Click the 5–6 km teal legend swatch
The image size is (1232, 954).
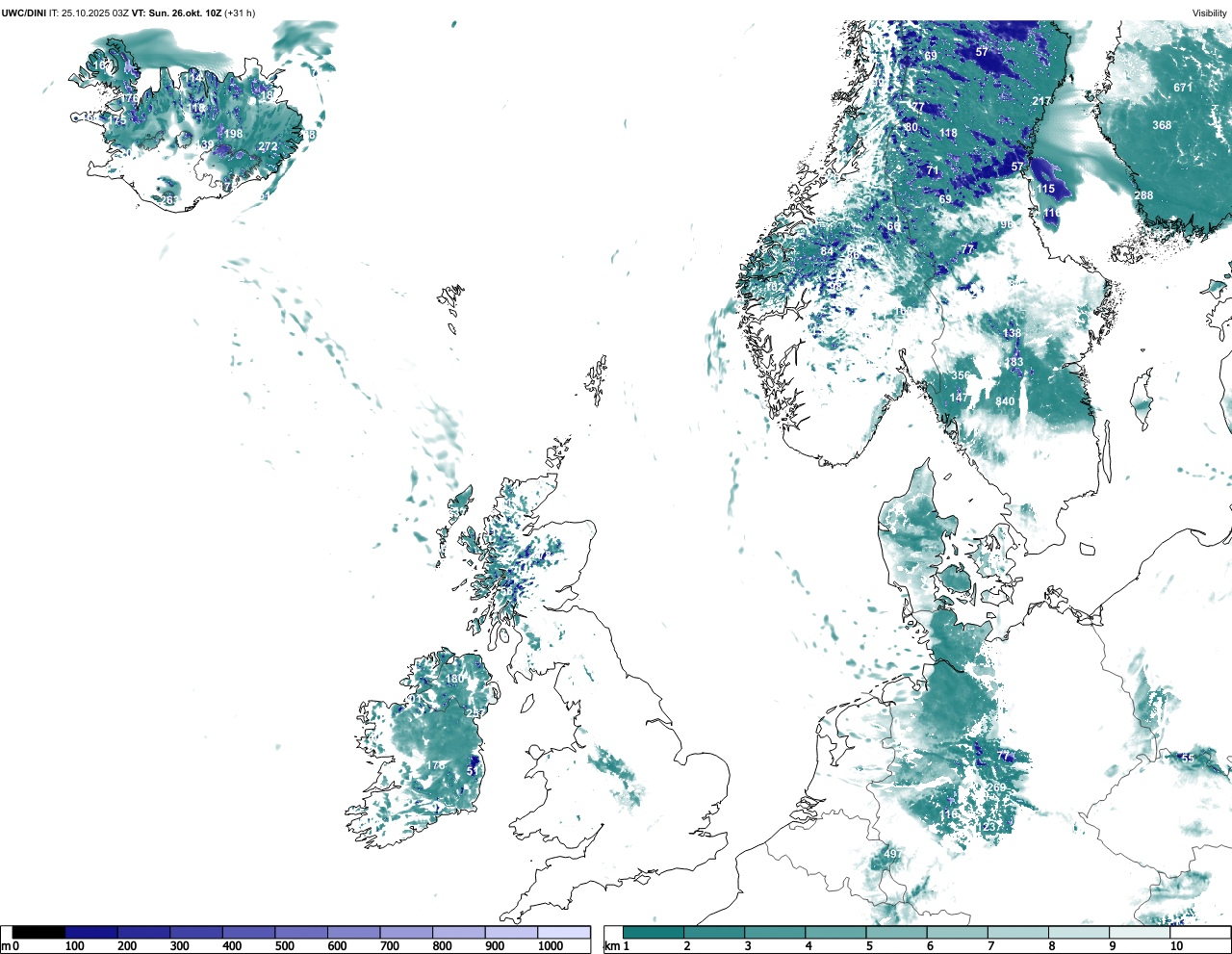pos(897,932)
